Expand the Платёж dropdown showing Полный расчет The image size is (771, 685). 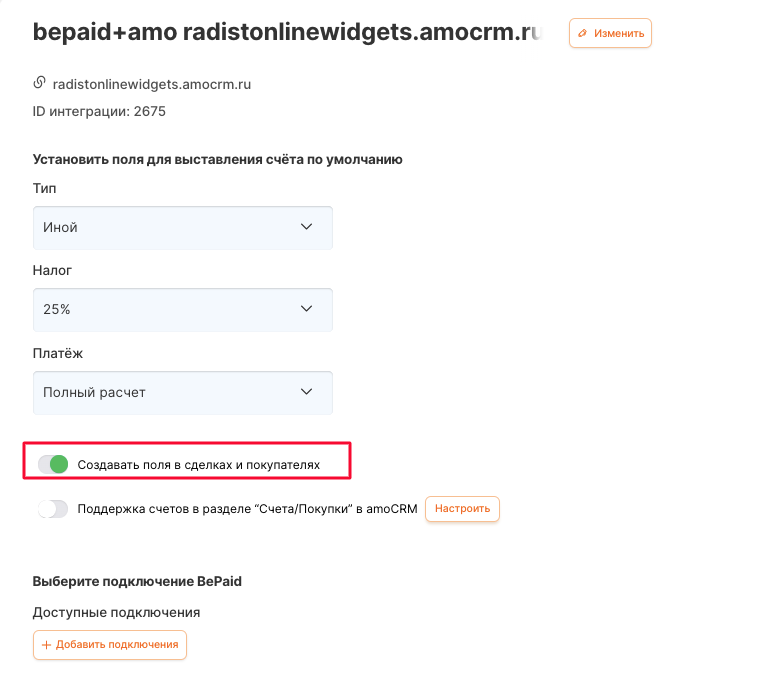182,392
